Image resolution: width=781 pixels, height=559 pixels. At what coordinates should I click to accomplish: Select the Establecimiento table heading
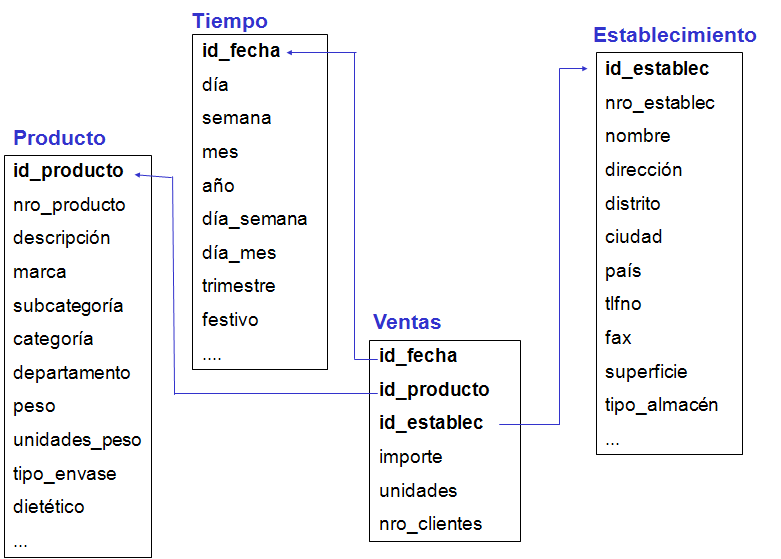click(x=675, y=35)
